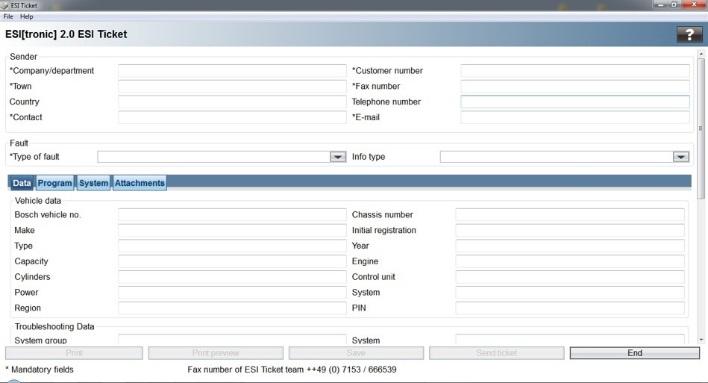Screen dimensions: 708x383
Task: Click the Print preview button
Action: click(216, 353)
